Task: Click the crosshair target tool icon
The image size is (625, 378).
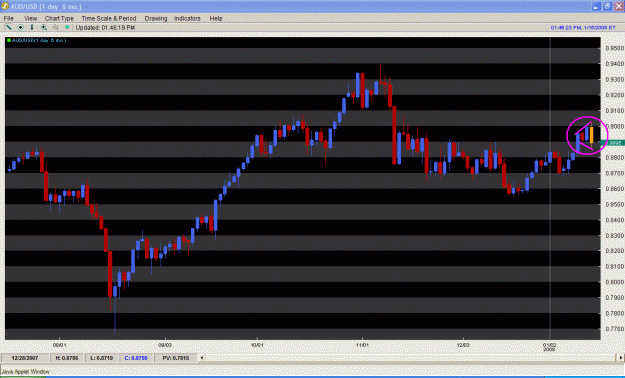Action: (20, 28)
